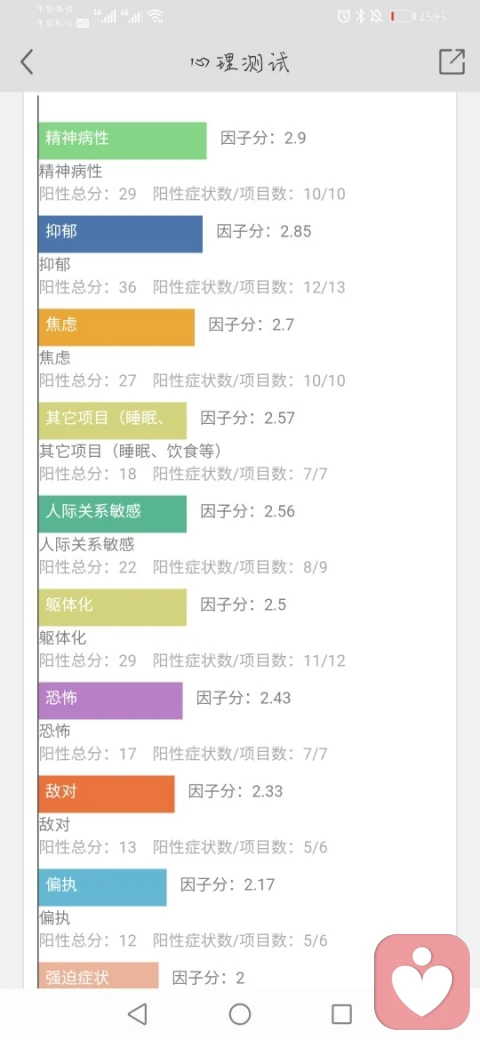The width and height of the screenshot is (480, 1040).
Task: Tap the 其它项目（睡眠、 bar
Action: (112, 421)
